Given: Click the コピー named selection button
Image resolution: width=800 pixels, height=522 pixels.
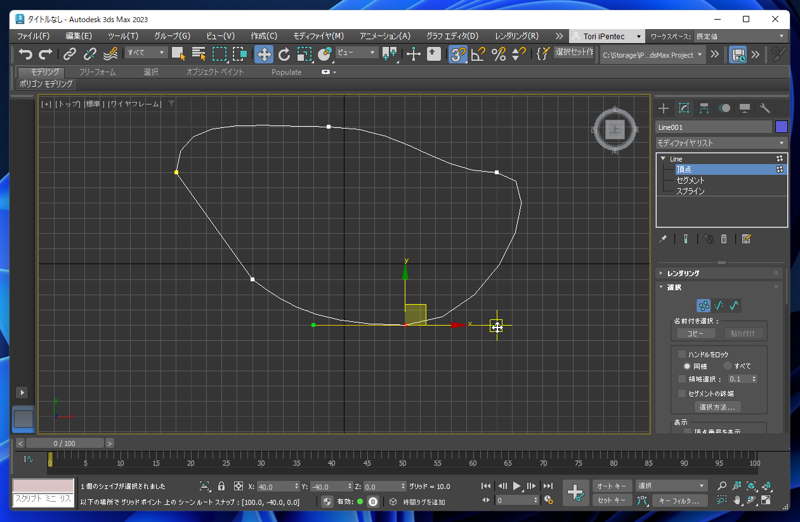Looking at the screenshot, I should (695, 334).
